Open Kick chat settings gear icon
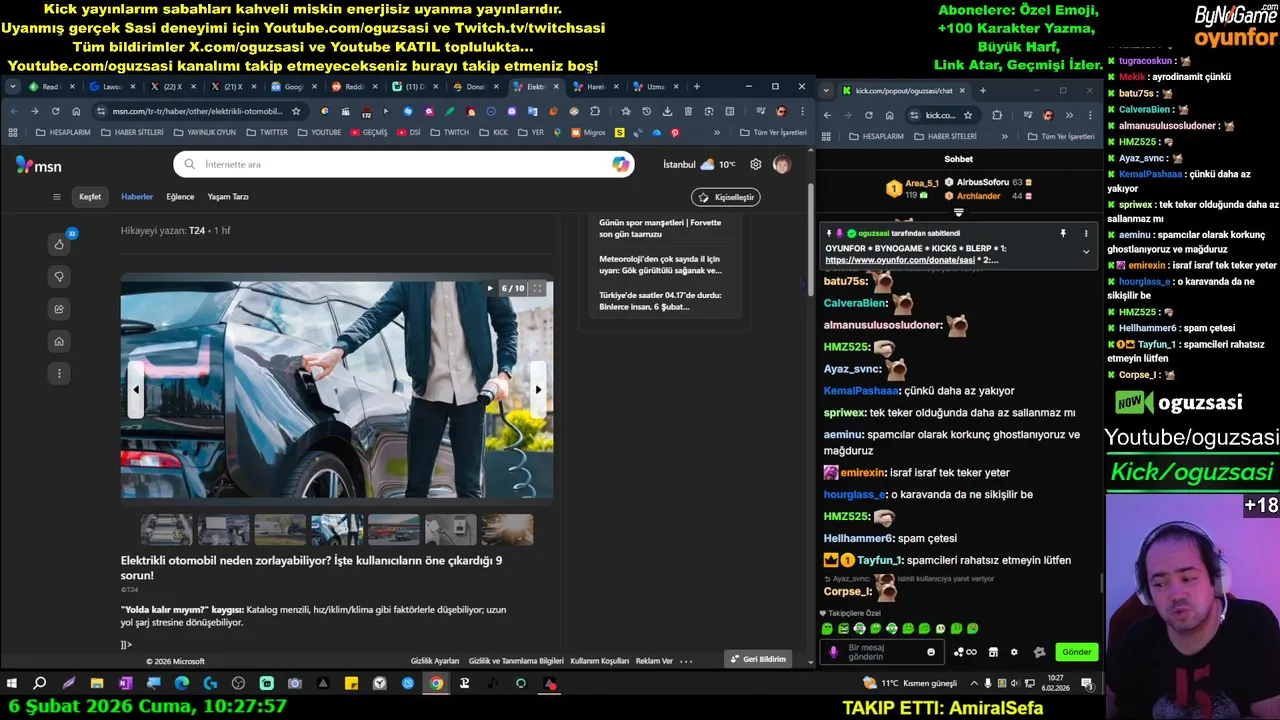This screenshot has height=720, width=1280. pyautogui.click(x=1014, y=652)
